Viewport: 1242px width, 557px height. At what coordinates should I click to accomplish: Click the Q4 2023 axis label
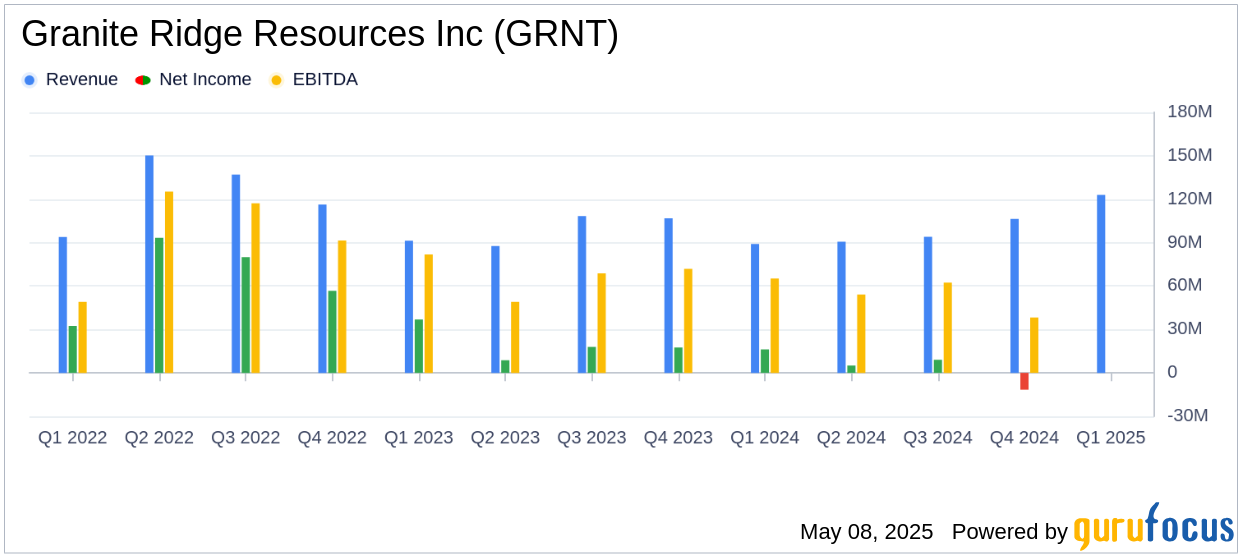pos(678,438)
